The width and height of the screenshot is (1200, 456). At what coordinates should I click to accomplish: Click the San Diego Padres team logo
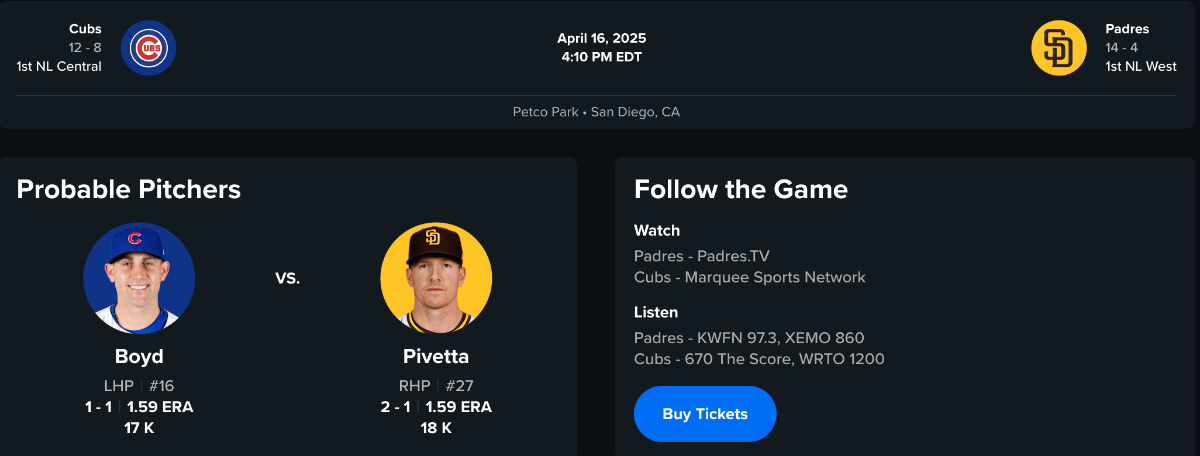coord(1058,48)
